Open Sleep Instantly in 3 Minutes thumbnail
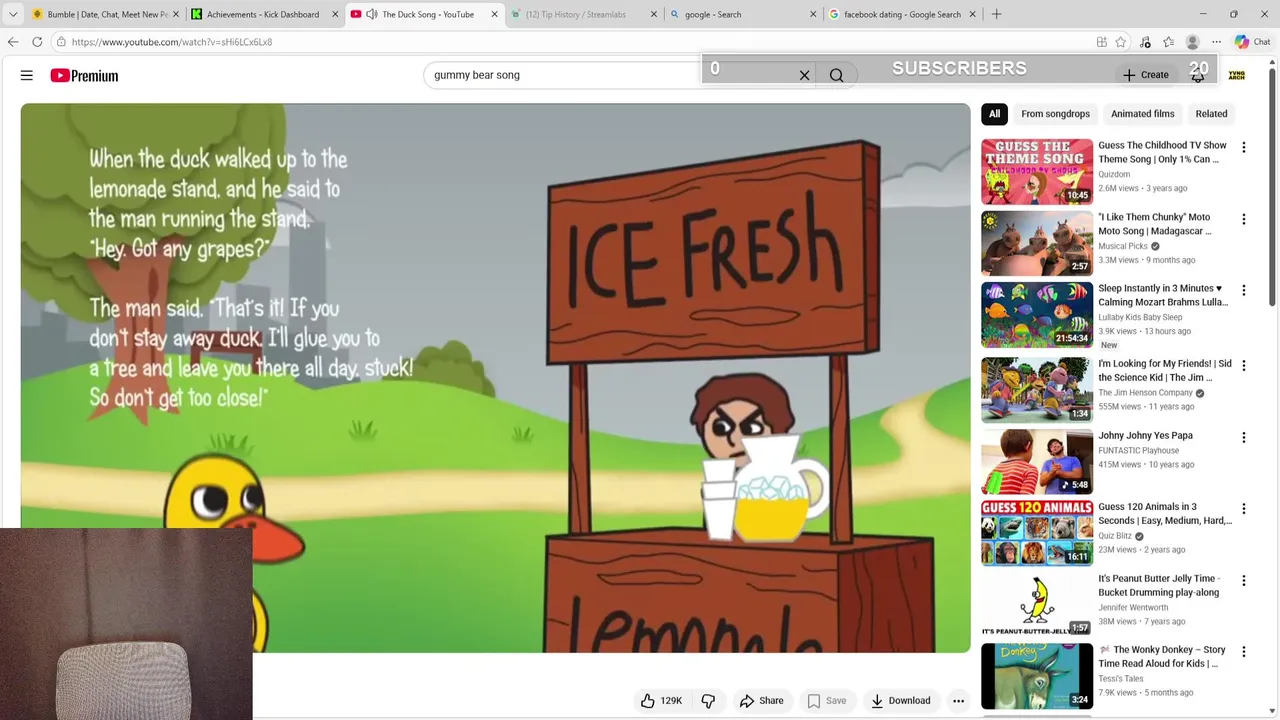 pos(1037,314)
